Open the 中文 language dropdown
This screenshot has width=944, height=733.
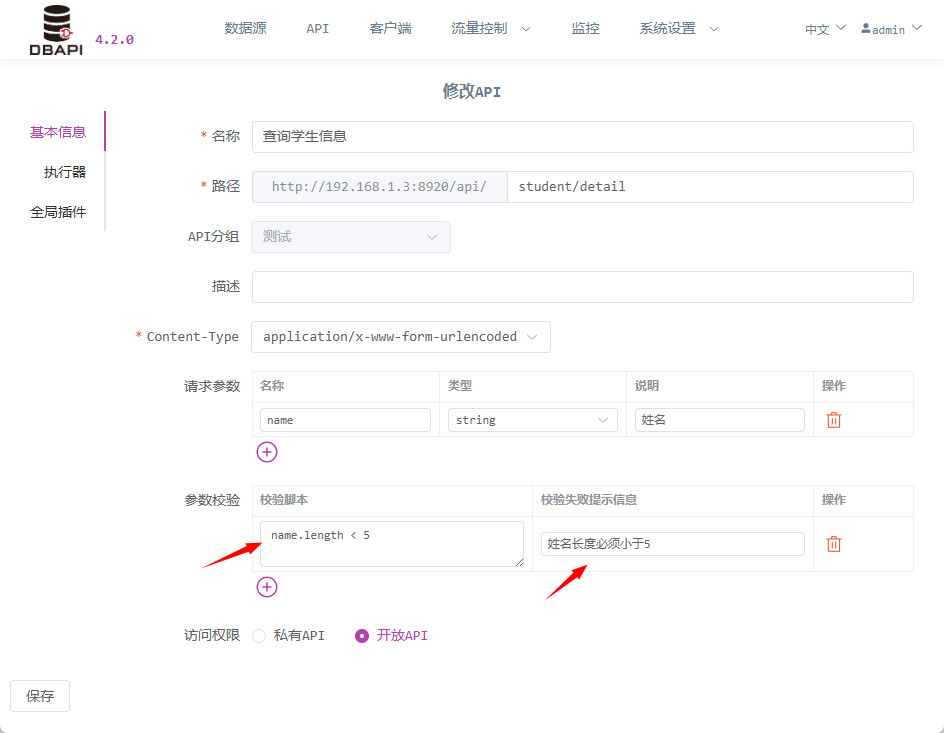point(825,29)
